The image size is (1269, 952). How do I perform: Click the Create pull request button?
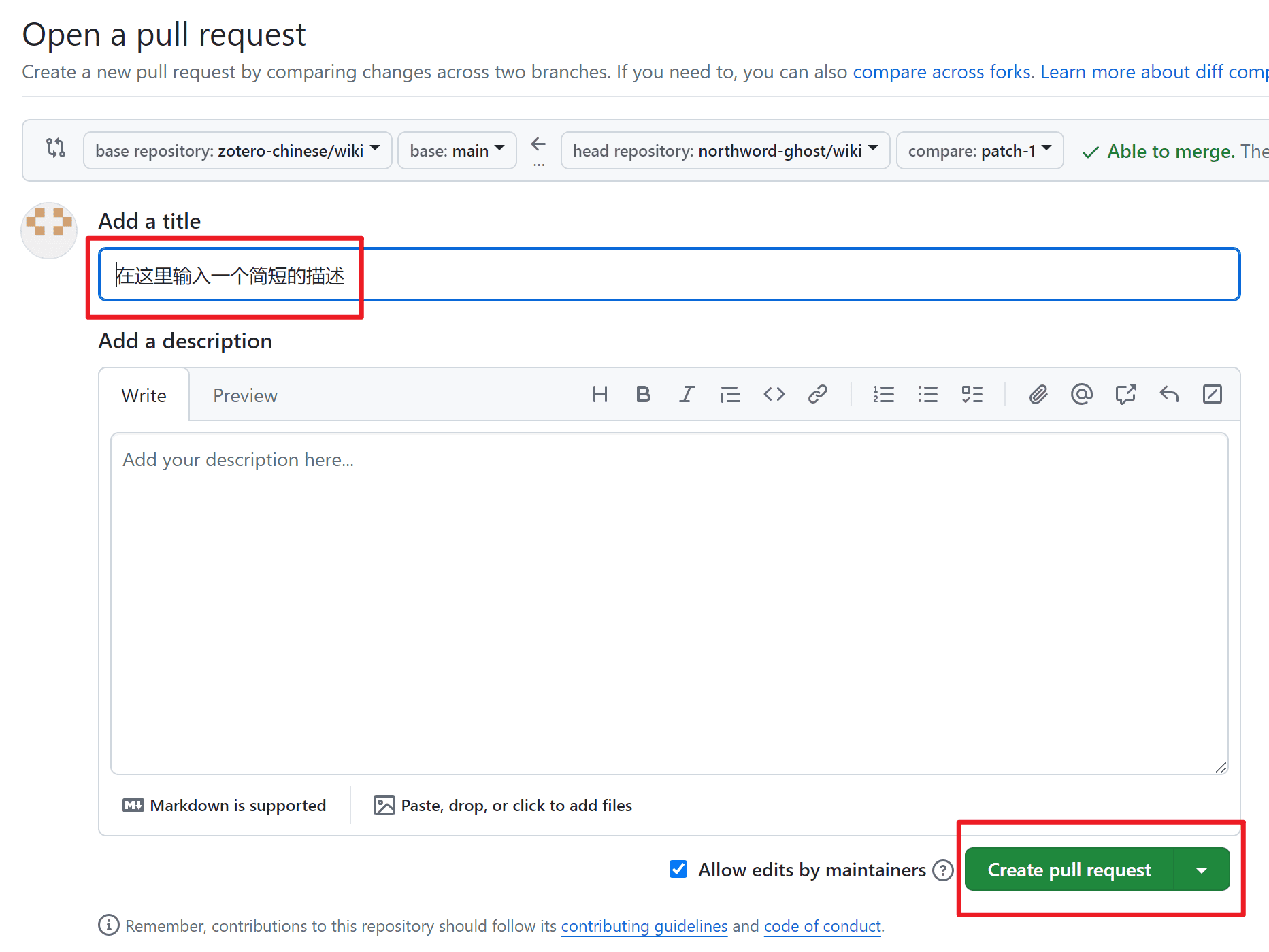1069,870
